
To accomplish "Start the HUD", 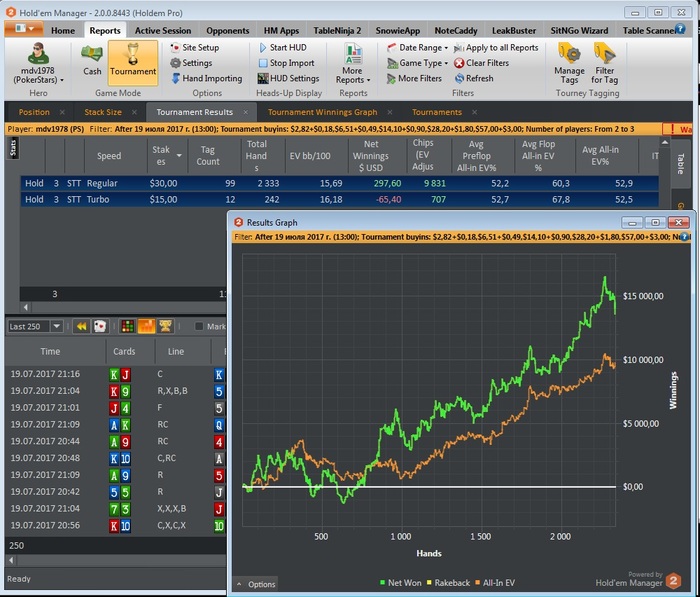I will (x=283, y=47).
